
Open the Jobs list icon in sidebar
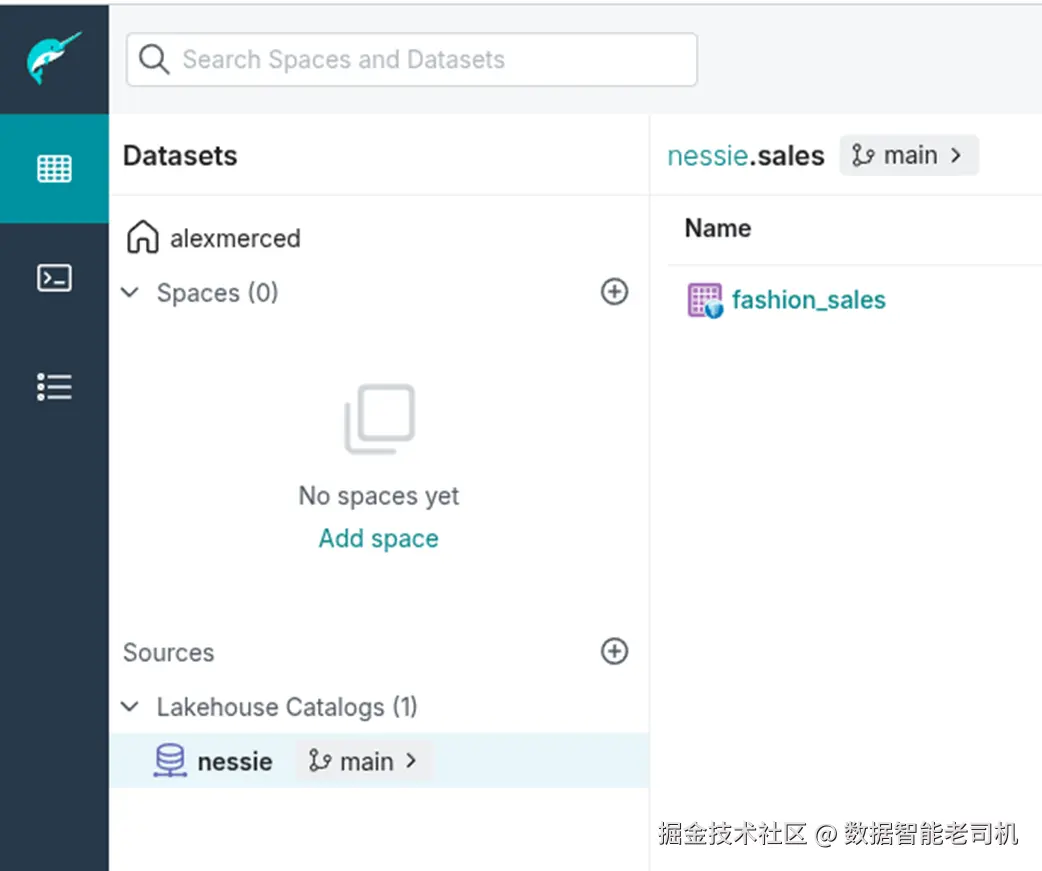(x=54, y=386)
